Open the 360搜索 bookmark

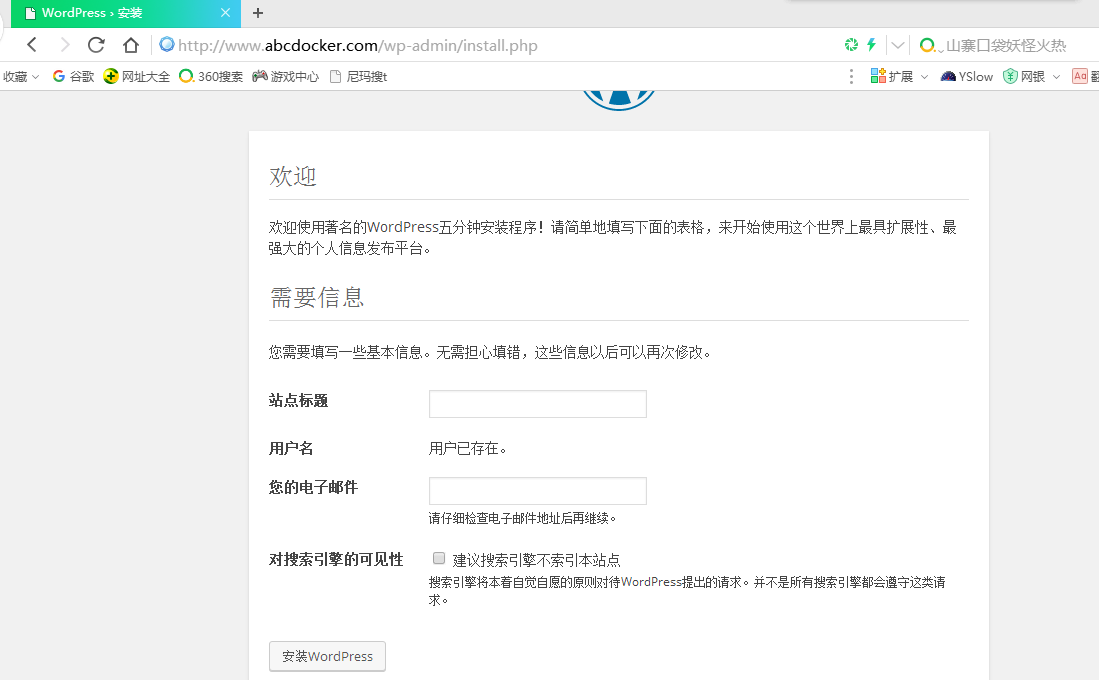(211, 76)
